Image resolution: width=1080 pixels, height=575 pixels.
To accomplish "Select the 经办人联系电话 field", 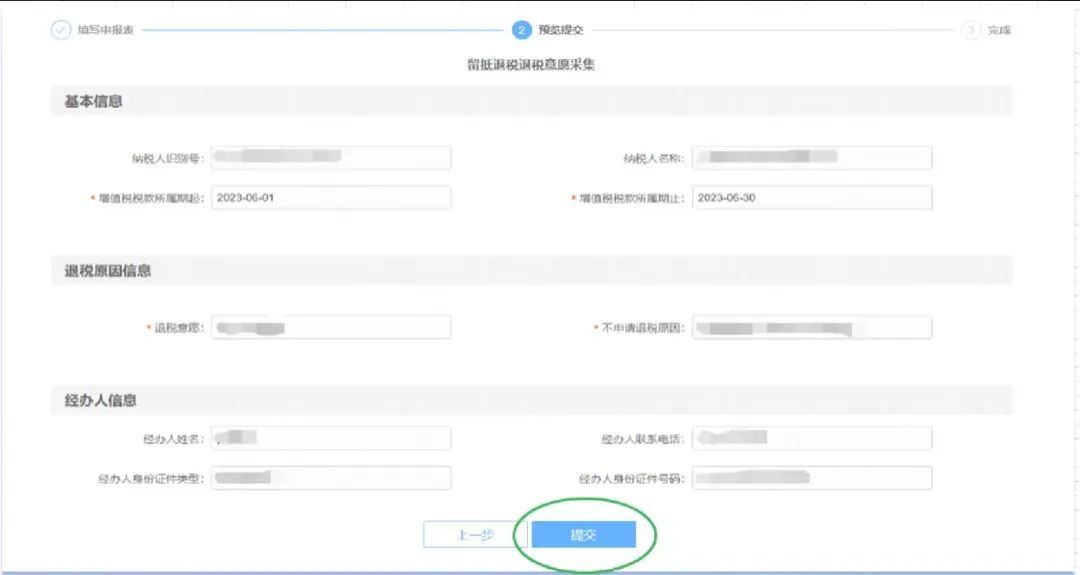I will [811, 438].
